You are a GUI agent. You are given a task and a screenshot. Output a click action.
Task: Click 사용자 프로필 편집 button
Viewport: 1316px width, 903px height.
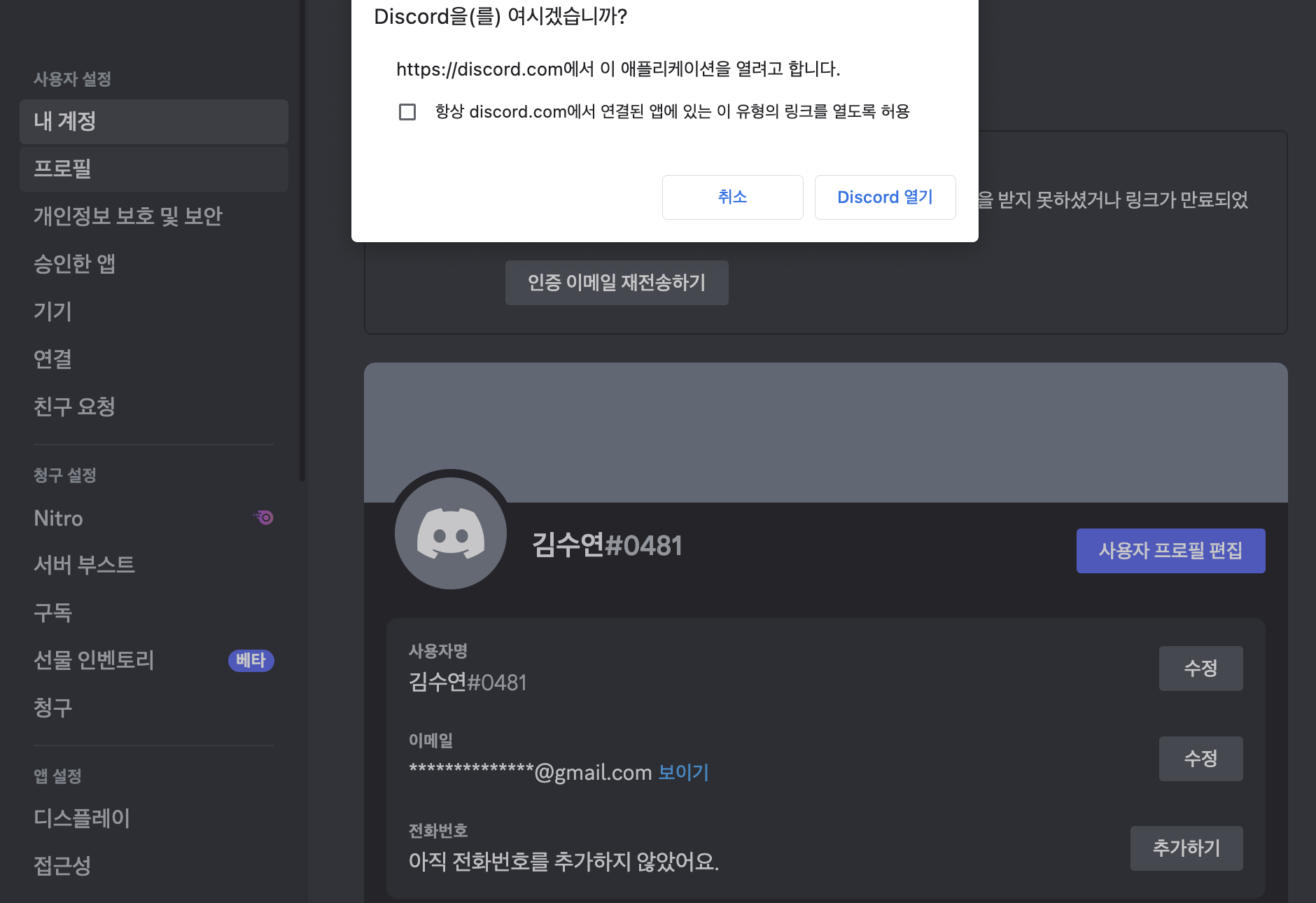click(x=1170, y=551)
